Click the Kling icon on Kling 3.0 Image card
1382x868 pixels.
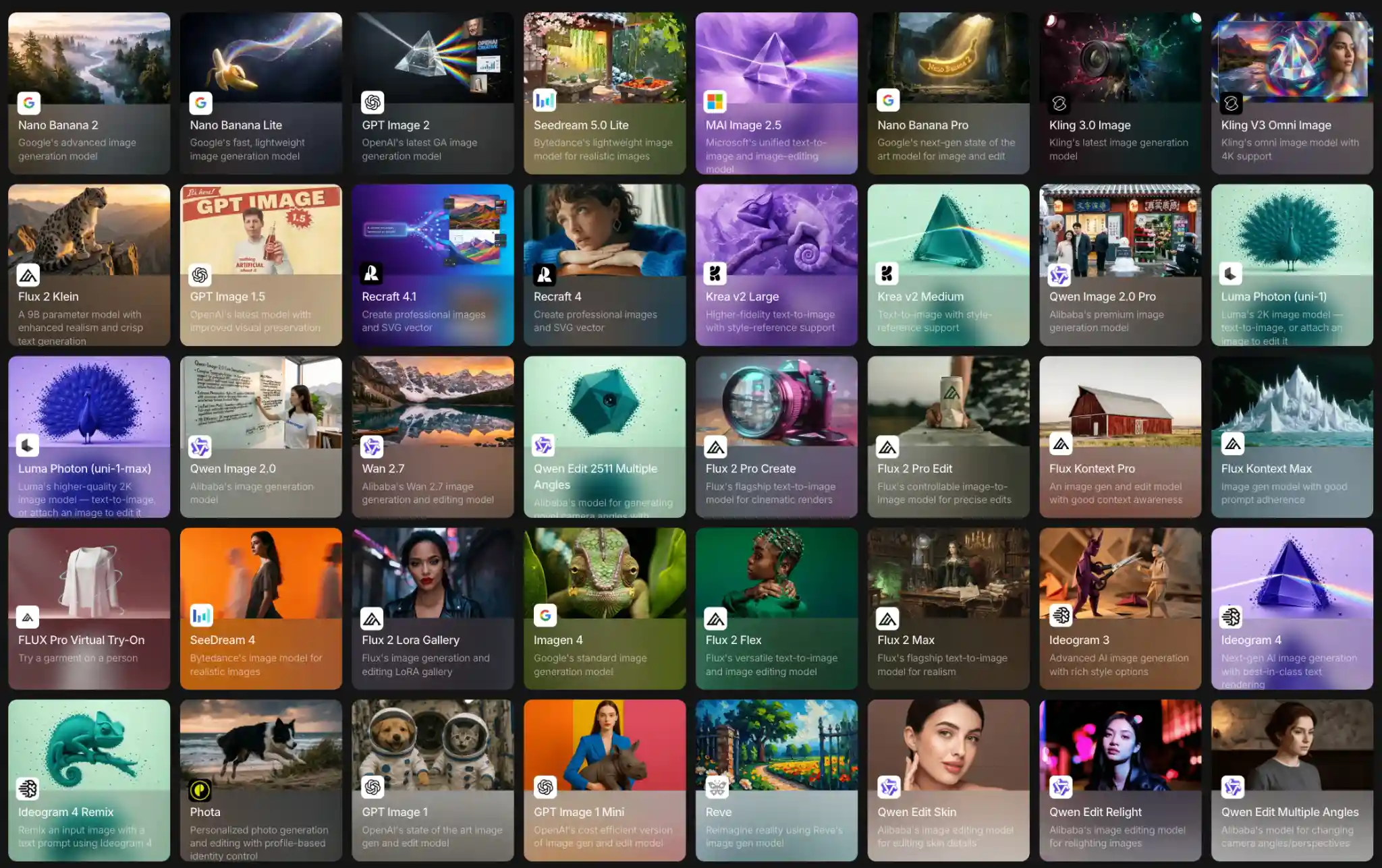coord(1059,103)
